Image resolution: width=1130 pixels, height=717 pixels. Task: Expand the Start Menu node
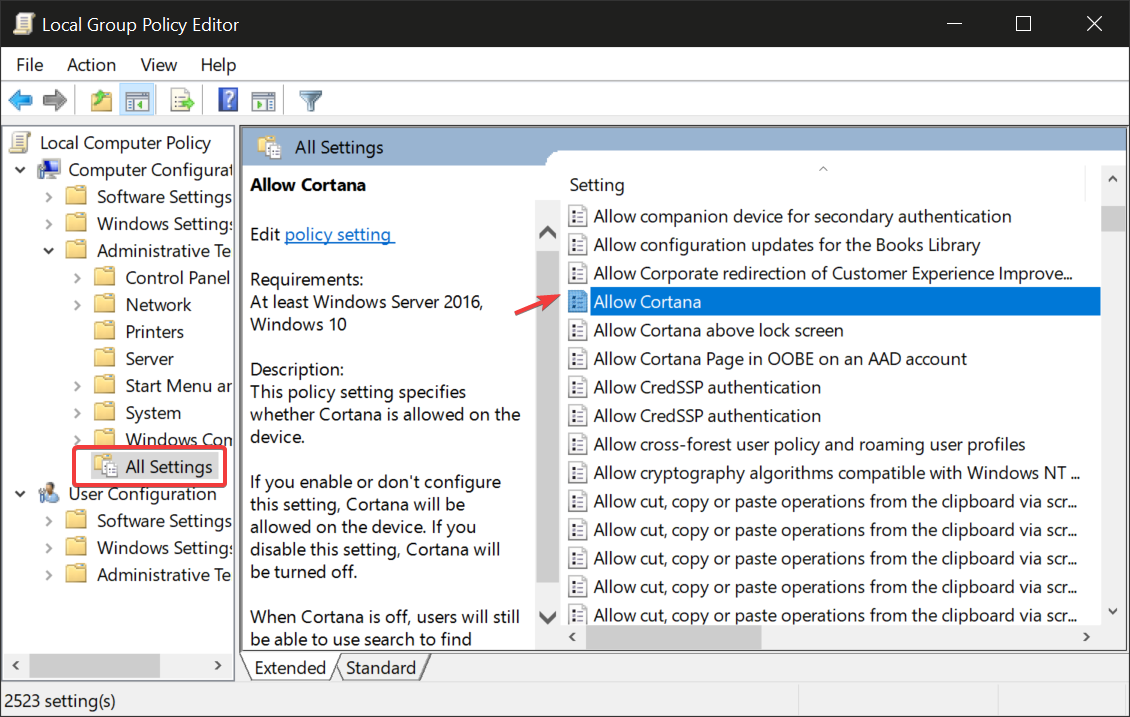click(x=77, y=386)
